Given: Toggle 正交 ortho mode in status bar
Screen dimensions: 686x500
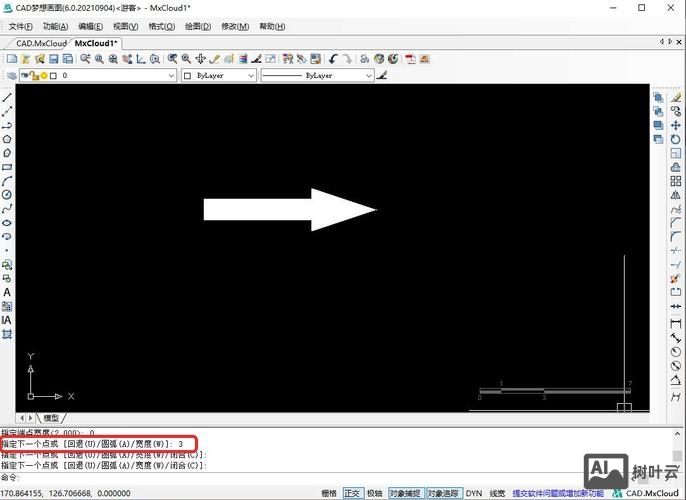Looking at the screenshot, I should pyautogui.click(x=353, y=493).
